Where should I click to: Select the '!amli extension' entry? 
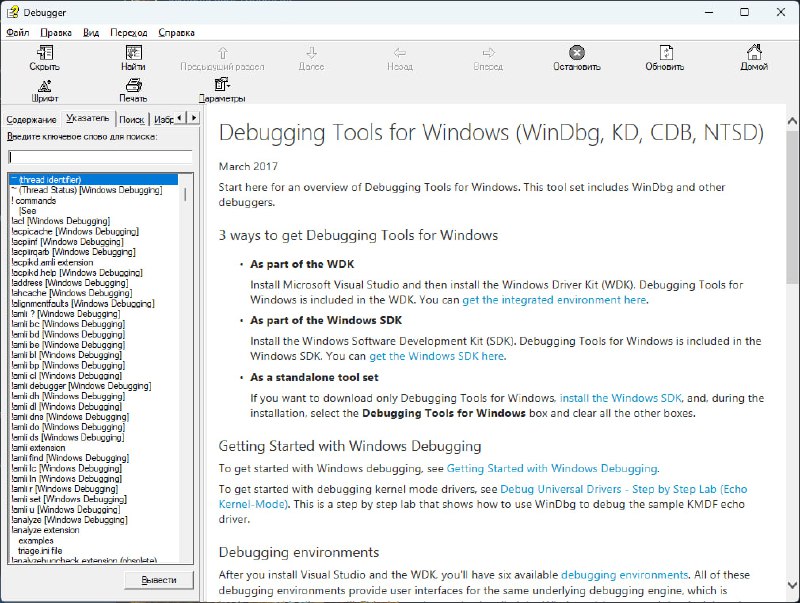click(38, 448)
